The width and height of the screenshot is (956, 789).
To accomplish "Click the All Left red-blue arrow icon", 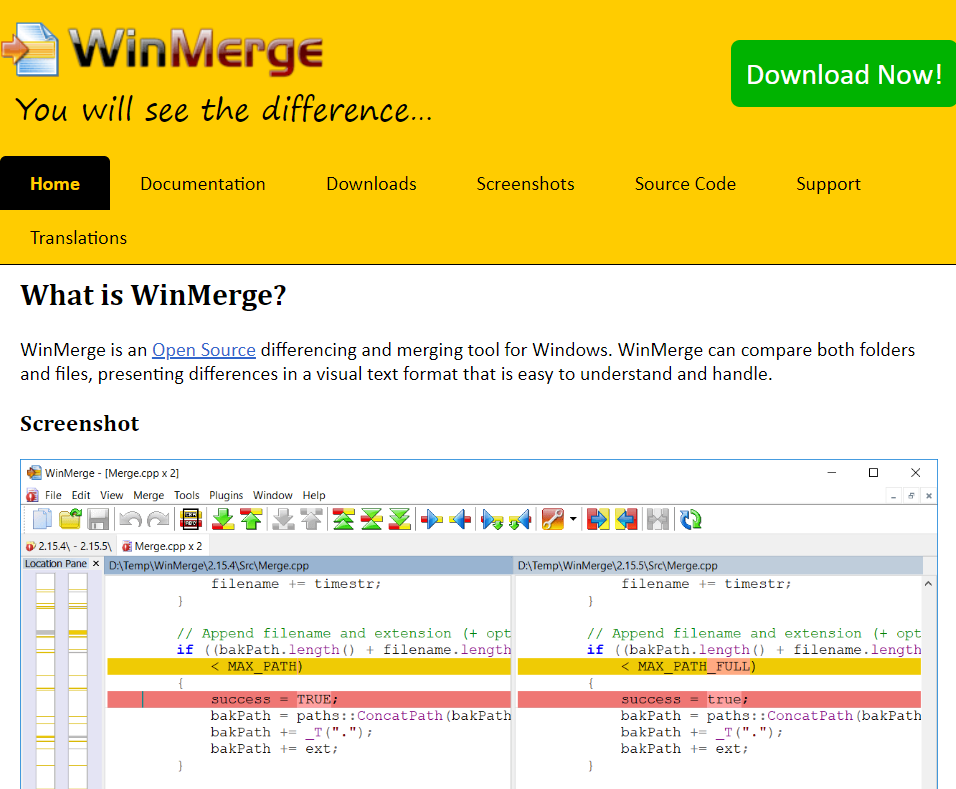I will [626, 519].
